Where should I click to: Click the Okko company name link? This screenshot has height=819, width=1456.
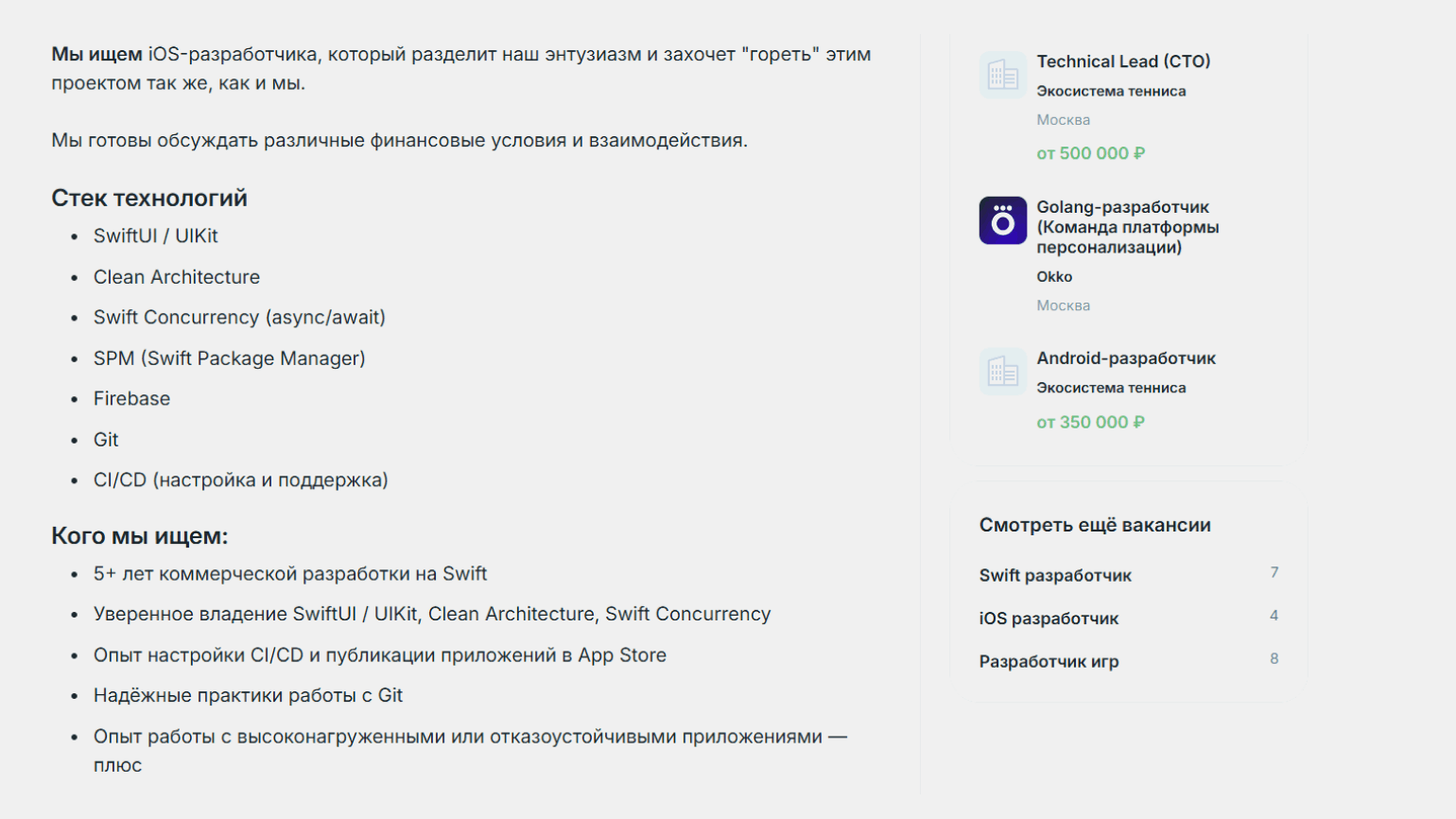[1054, 277]
